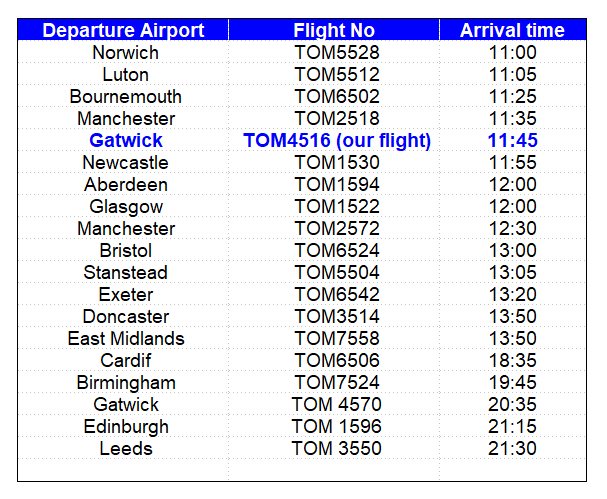Click the Flight No column header
The height and width of the screenshot is (499, 607).
click(x=334, y=30)
